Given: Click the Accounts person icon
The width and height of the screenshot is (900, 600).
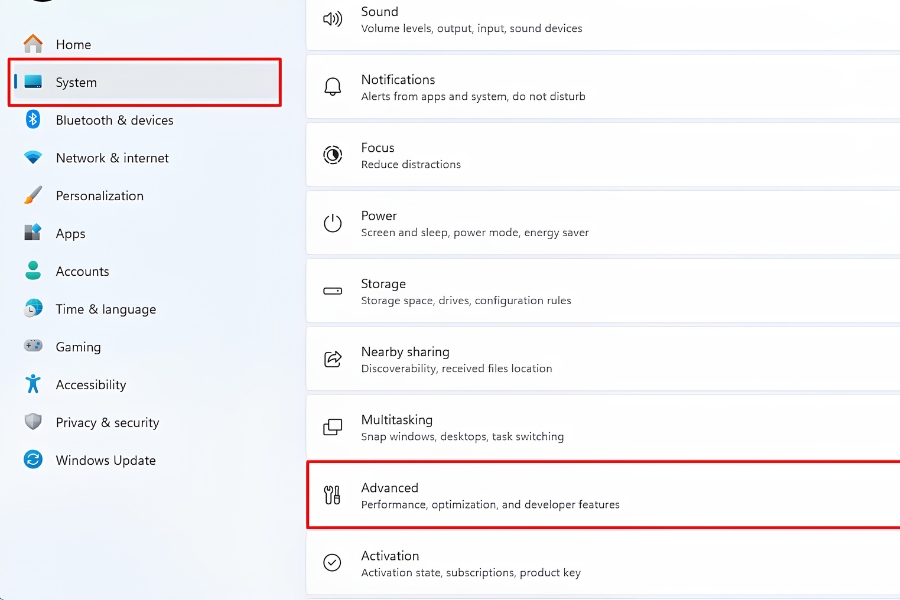Looking at the screenshot, I should [x=33, y=270].
